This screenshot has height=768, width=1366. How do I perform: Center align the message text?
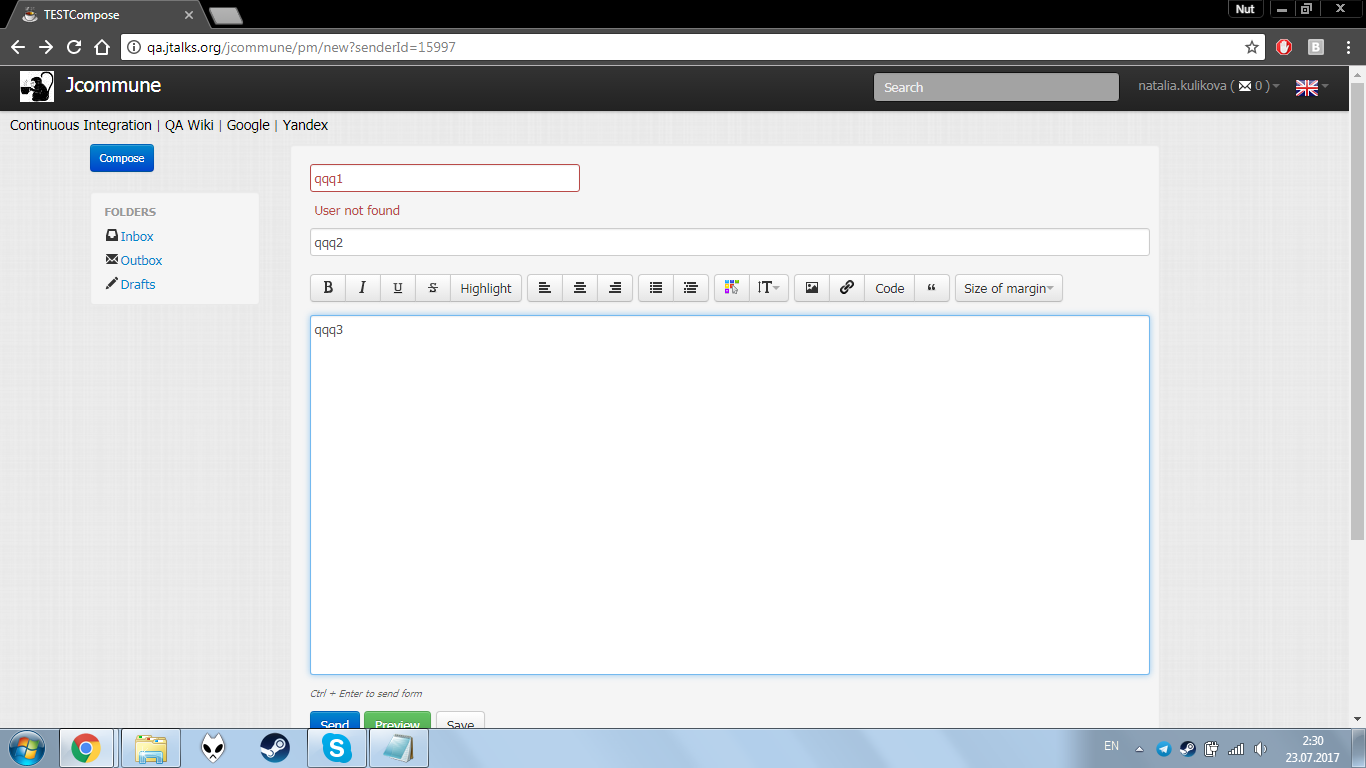579,288
